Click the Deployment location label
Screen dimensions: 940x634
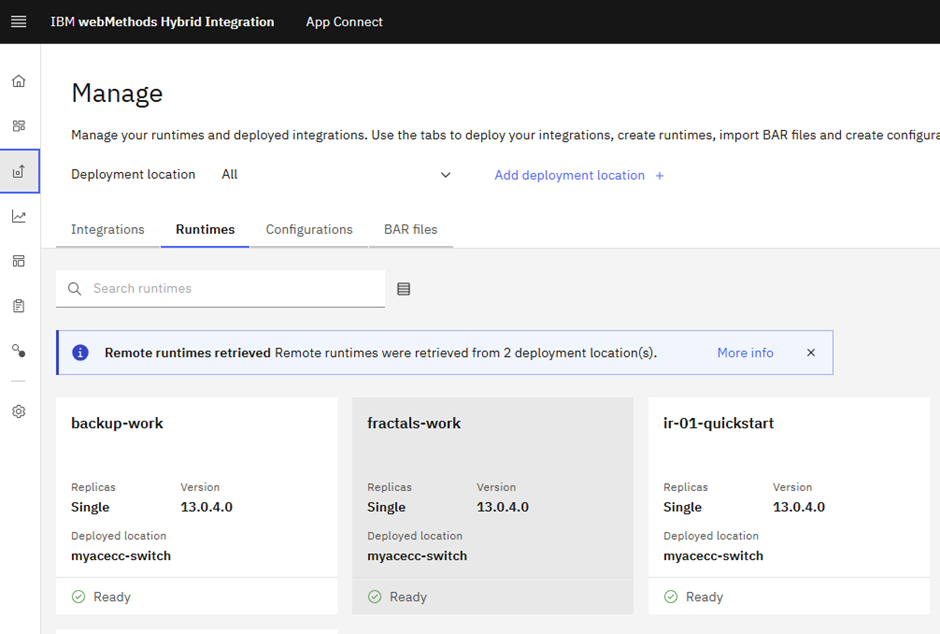pos(133,174)
